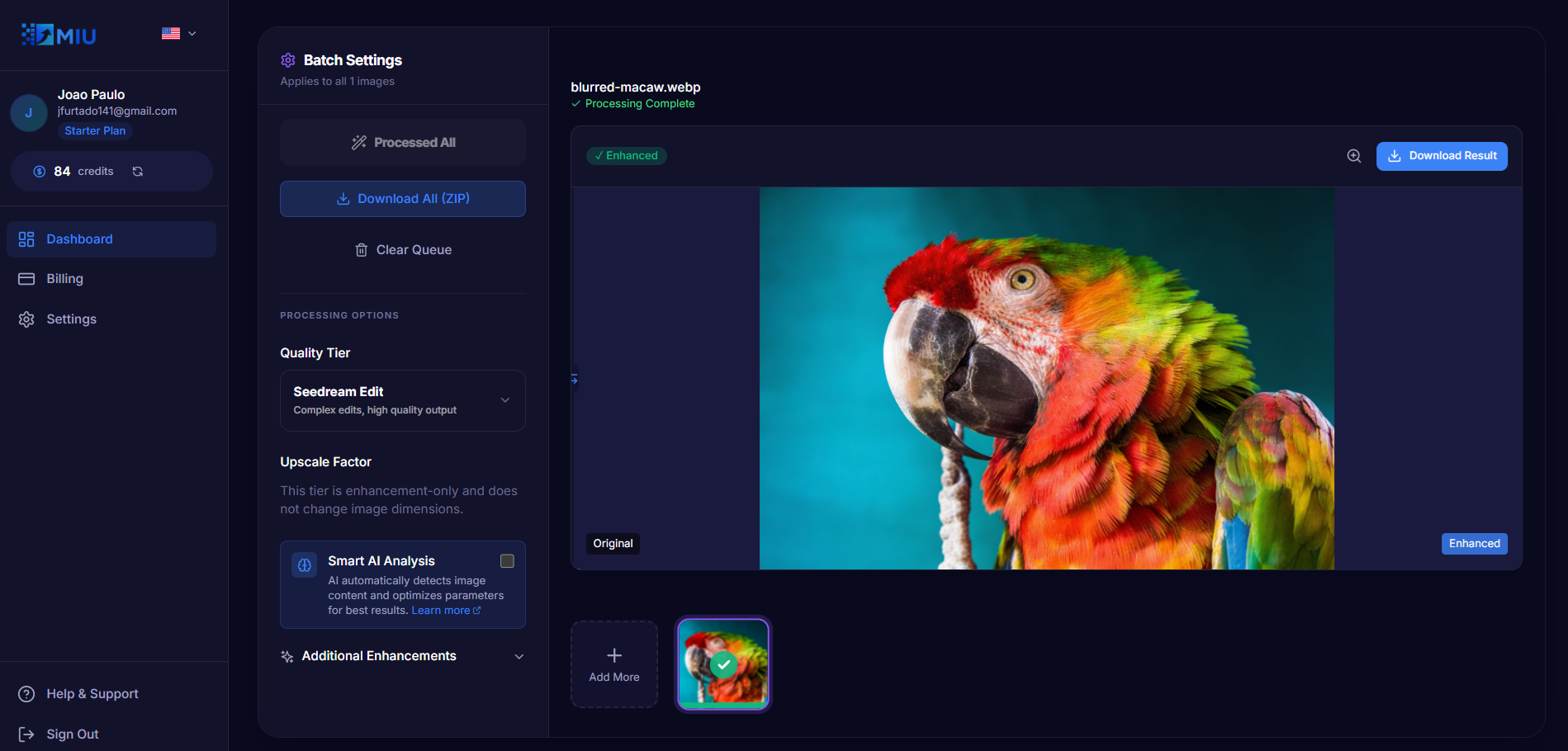The width and height of the screenshot is (1568, 751).
Task: Switch to the Billing page
Action: [64, 278]
